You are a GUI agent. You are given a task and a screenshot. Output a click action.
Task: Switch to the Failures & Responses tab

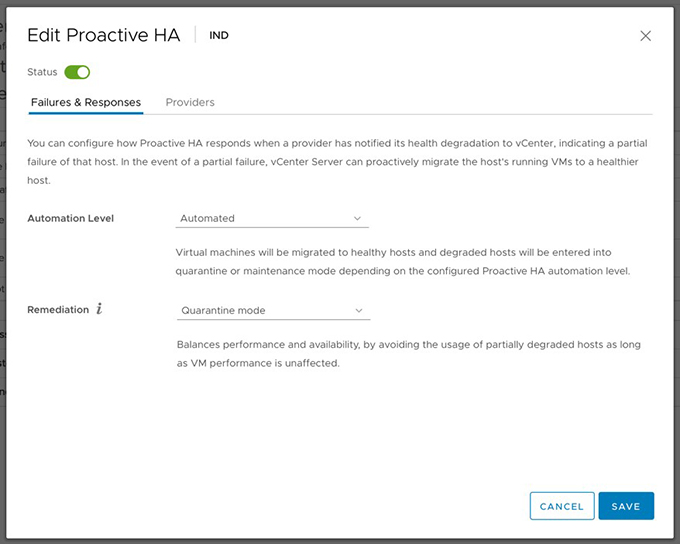point(86,102)
